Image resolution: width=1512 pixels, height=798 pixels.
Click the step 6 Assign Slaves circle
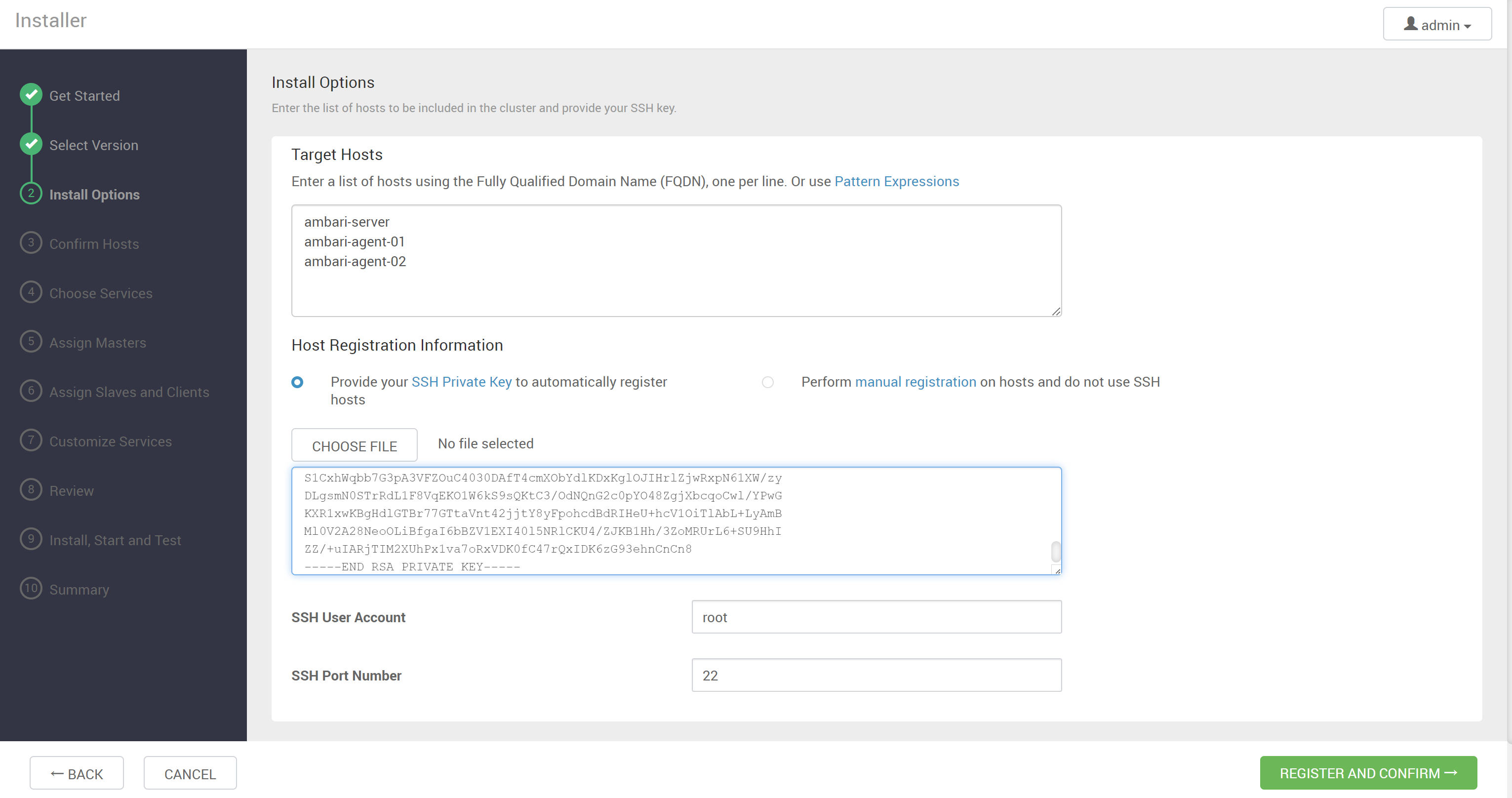[31, 391]
